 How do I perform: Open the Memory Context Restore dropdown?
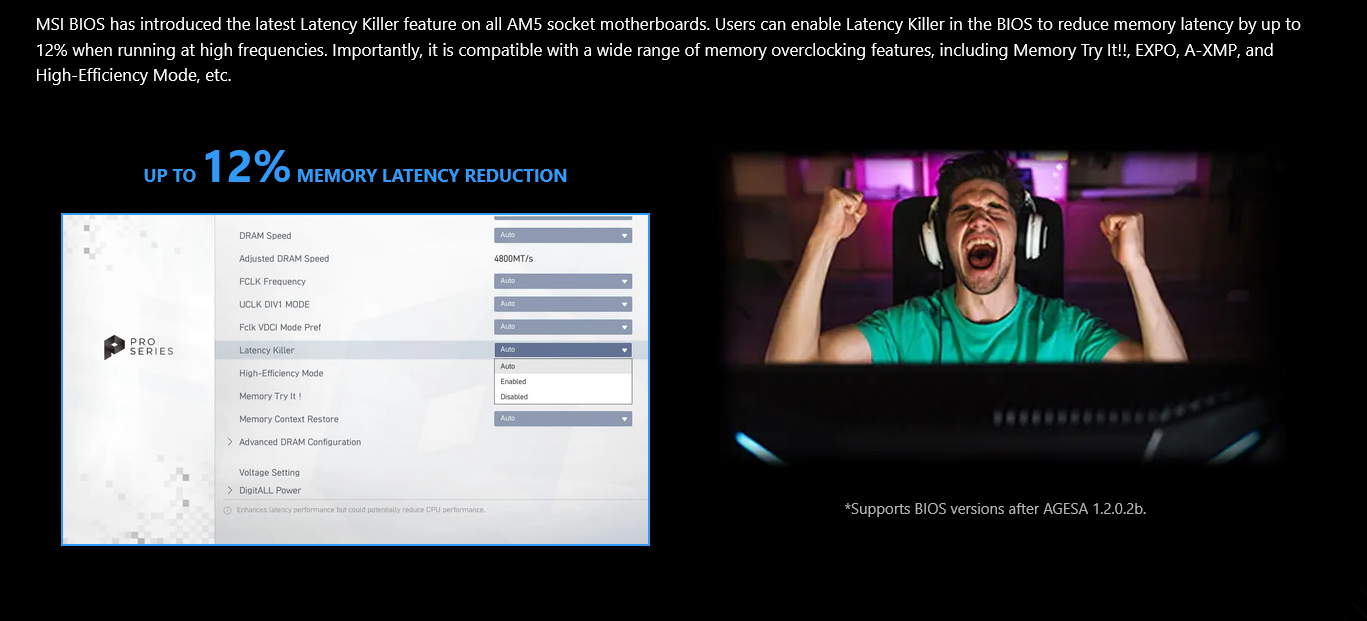point(563,419)
